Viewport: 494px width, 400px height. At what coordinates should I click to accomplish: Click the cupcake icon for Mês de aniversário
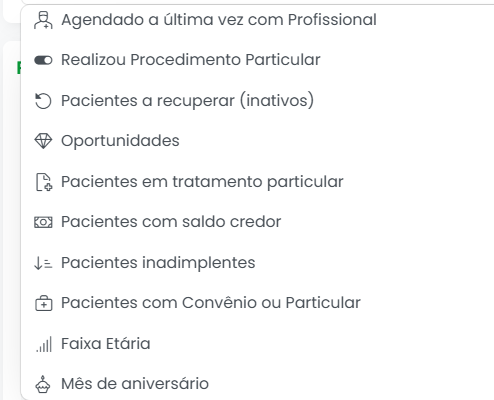tap(43, 384)
